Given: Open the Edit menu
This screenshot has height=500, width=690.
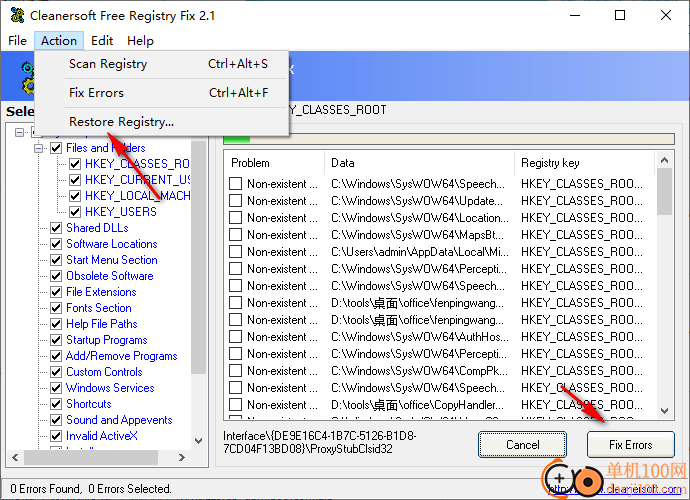Looking at the screenshot, I should (x=102, y=41).
